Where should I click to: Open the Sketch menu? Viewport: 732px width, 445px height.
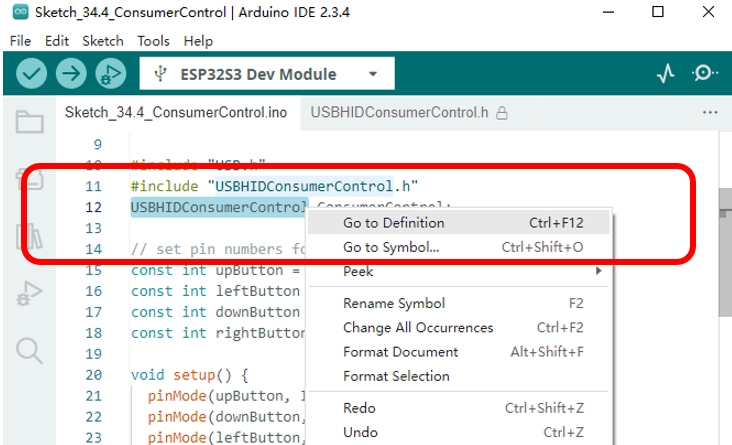[x=103, y=41]
